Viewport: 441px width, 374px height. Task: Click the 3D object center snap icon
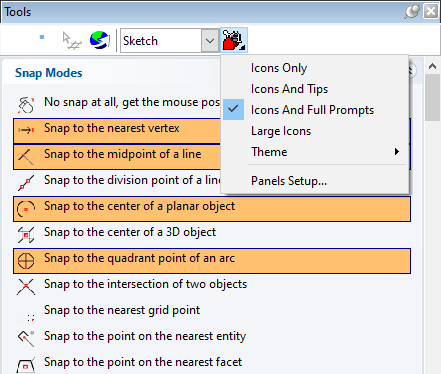coord(26,235)
